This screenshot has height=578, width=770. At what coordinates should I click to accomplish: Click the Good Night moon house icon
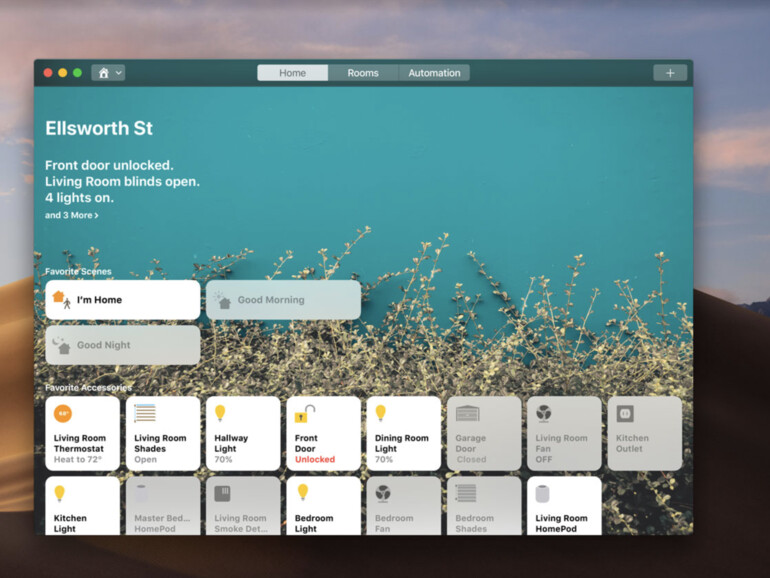coord(61,345)
